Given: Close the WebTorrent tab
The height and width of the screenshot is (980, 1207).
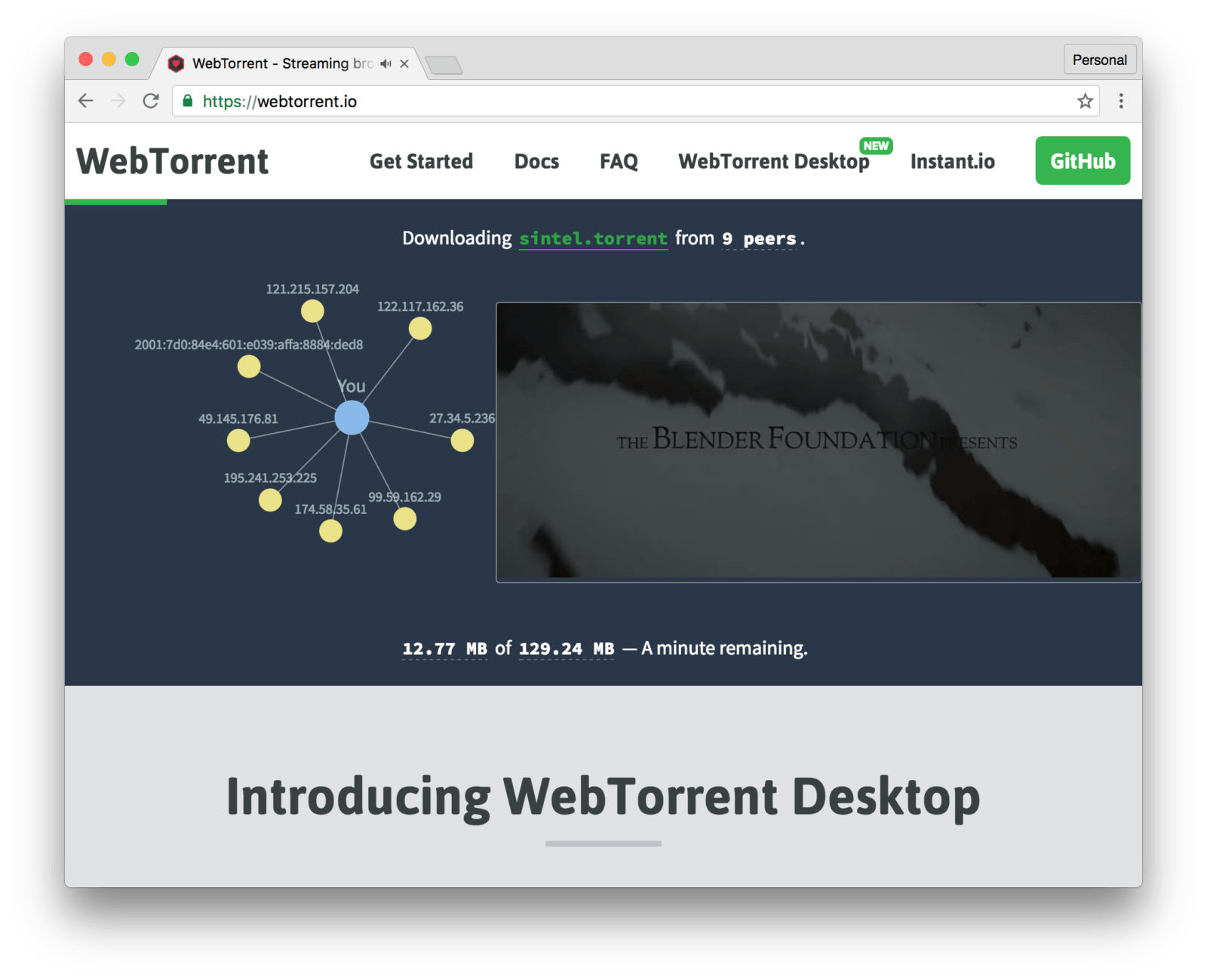Looking at the screenshot, I should [404, 64].
